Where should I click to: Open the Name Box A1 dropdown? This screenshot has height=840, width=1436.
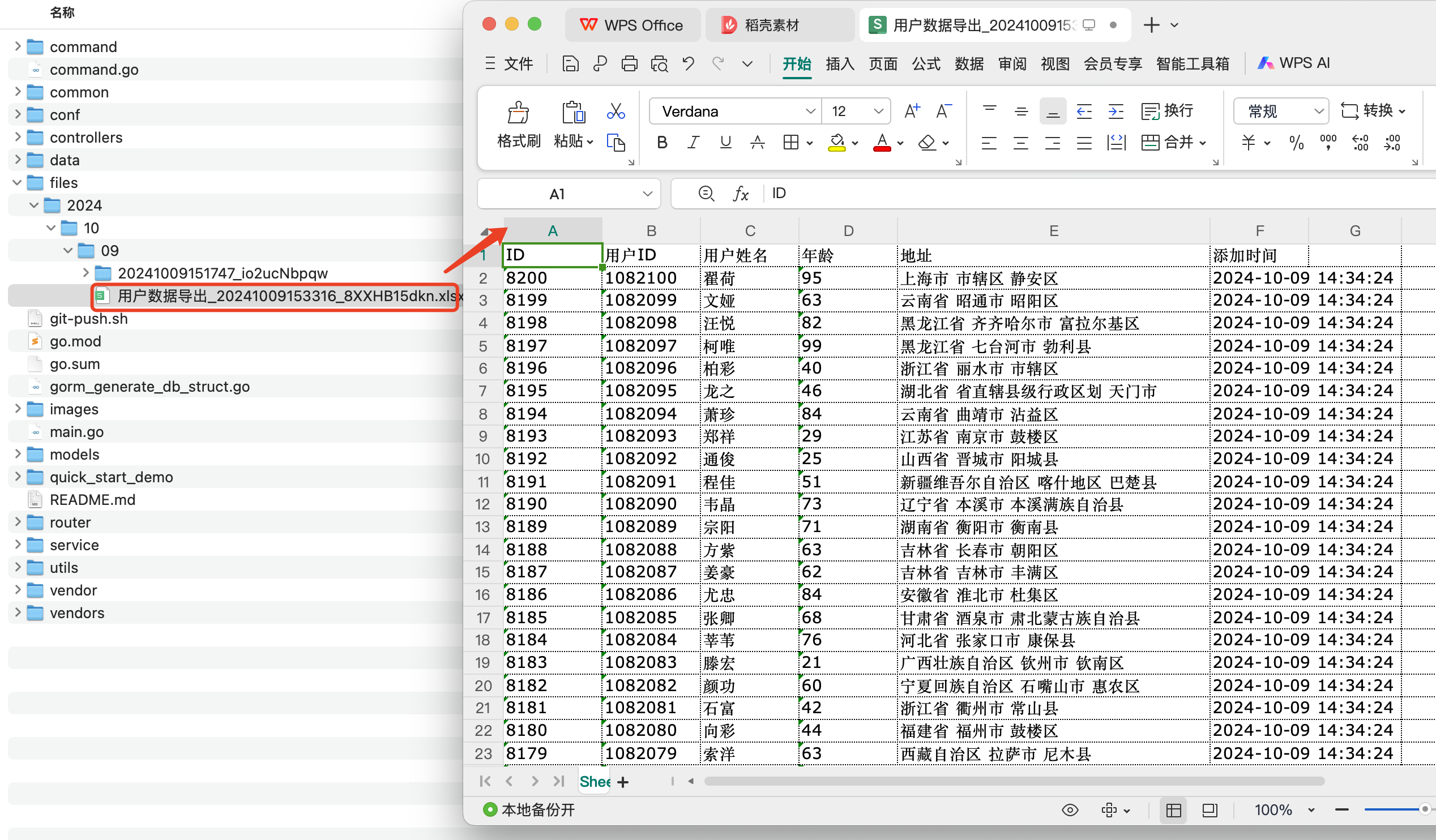click(647, 194)
